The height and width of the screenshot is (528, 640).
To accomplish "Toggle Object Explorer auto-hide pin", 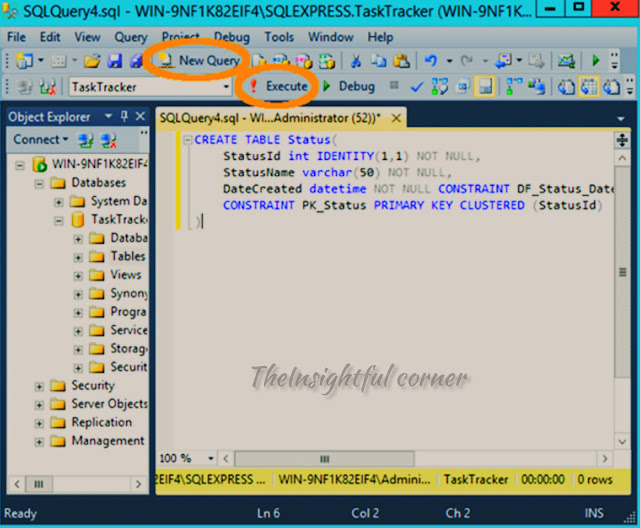I will click(x=124, y=117).
